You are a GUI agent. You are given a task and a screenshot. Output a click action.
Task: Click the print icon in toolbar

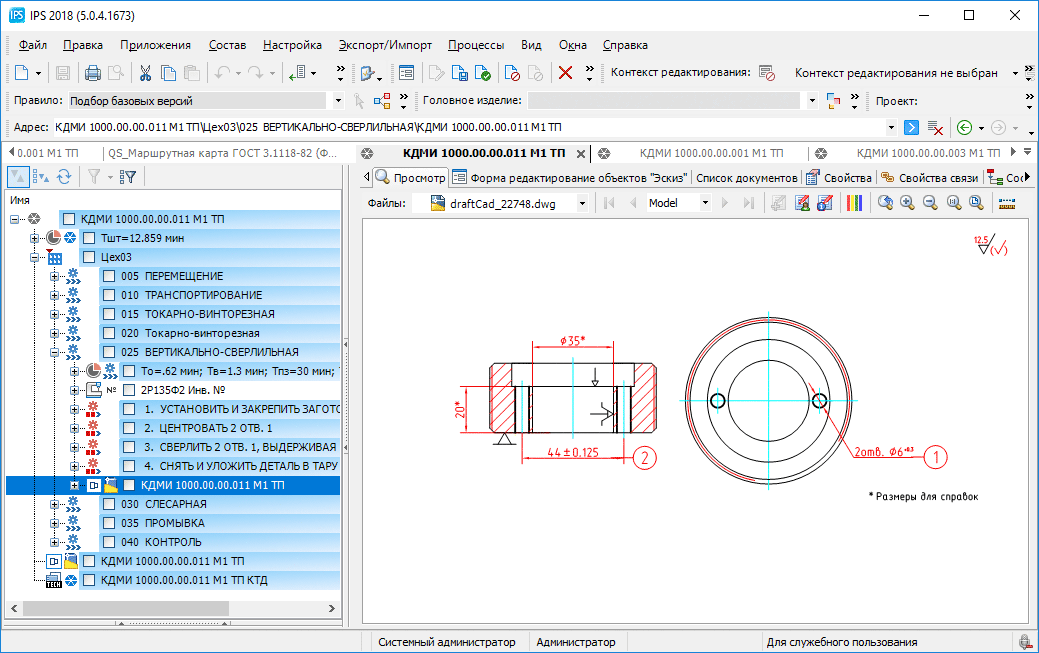click(x=92, y=73)
